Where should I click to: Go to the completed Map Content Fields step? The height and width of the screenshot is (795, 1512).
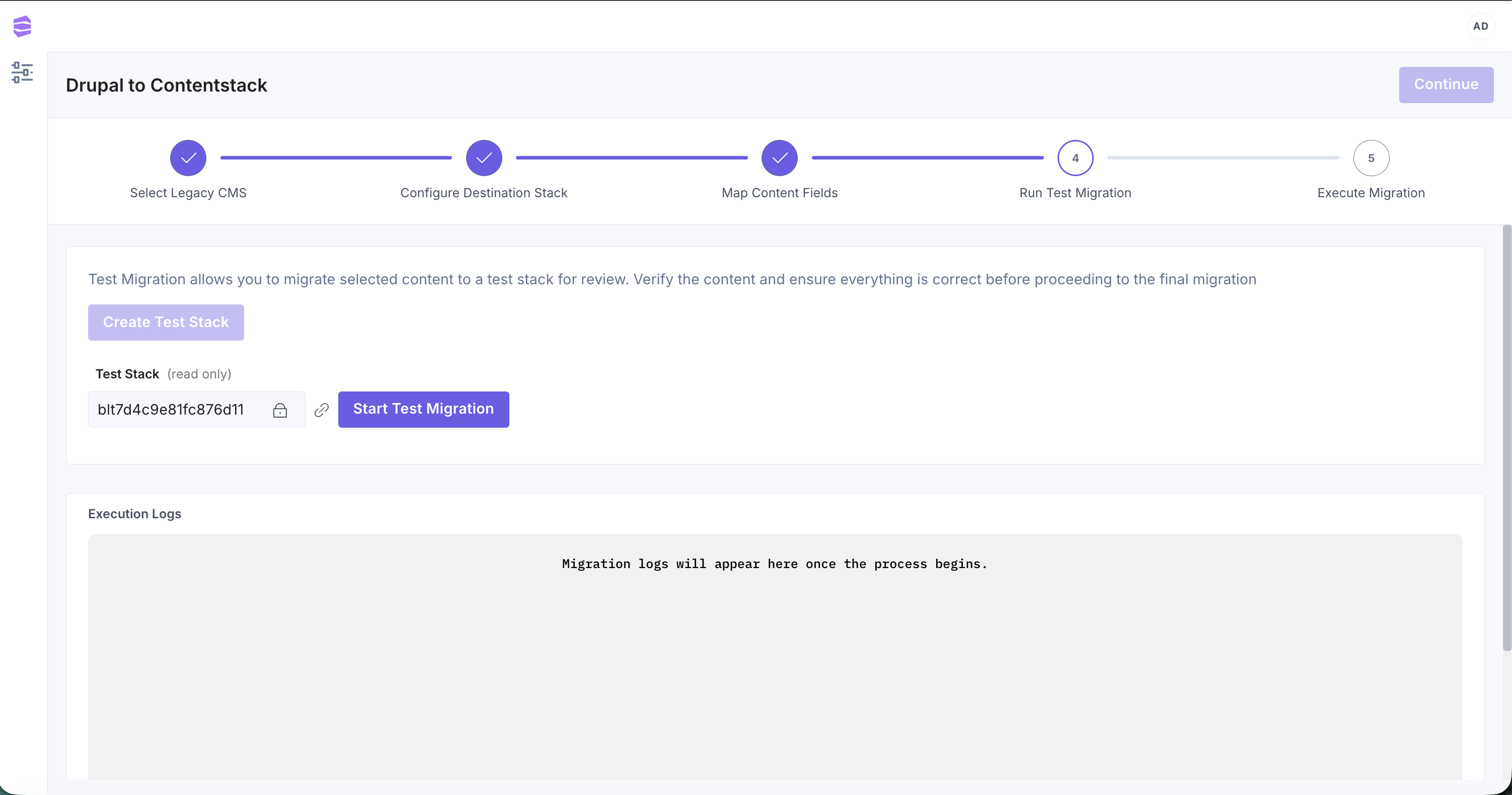(780, 158)
